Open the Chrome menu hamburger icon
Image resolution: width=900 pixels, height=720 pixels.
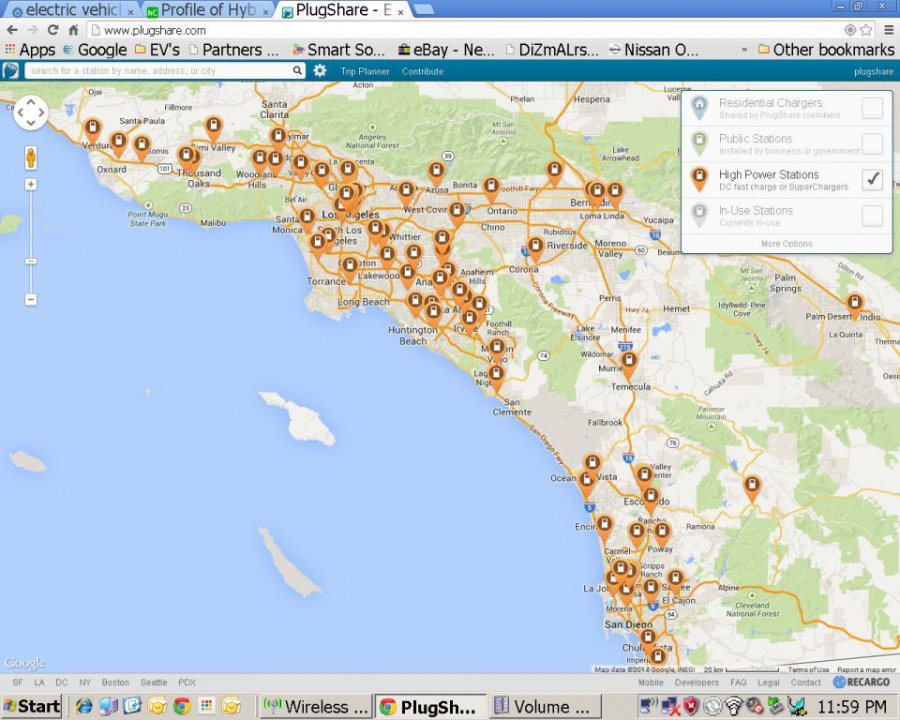coord(889,30)
